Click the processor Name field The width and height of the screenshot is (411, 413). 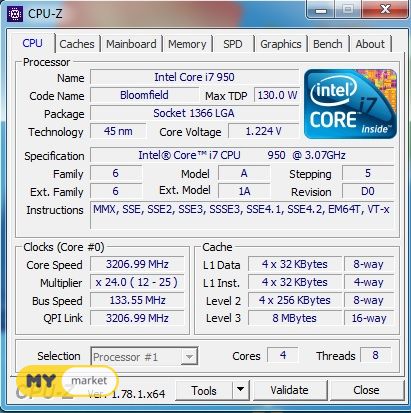tap(195, 77)
